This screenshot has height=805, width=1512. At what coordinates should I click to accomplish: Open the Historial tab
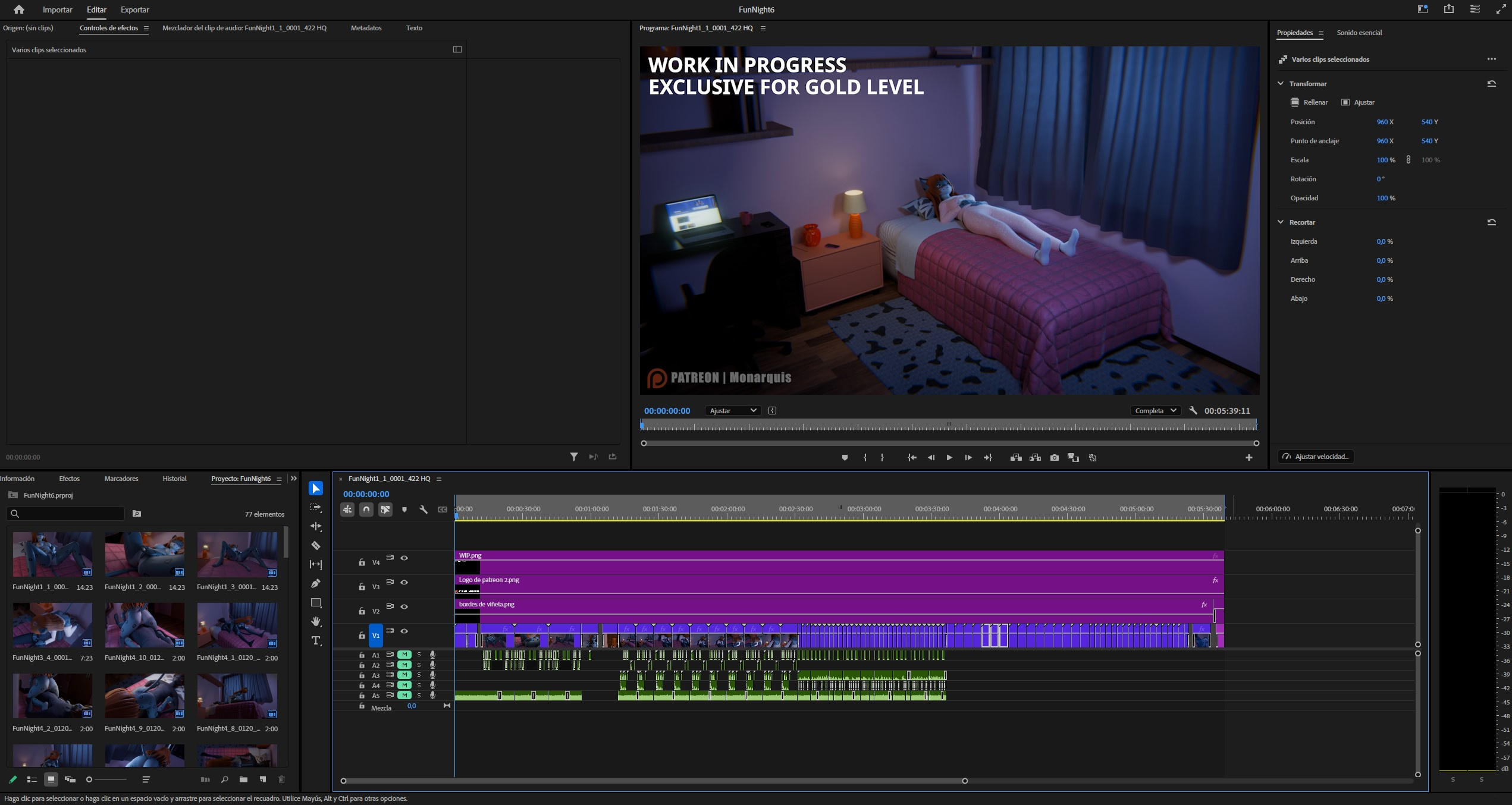pyautogui.click(x=174, y=479)
